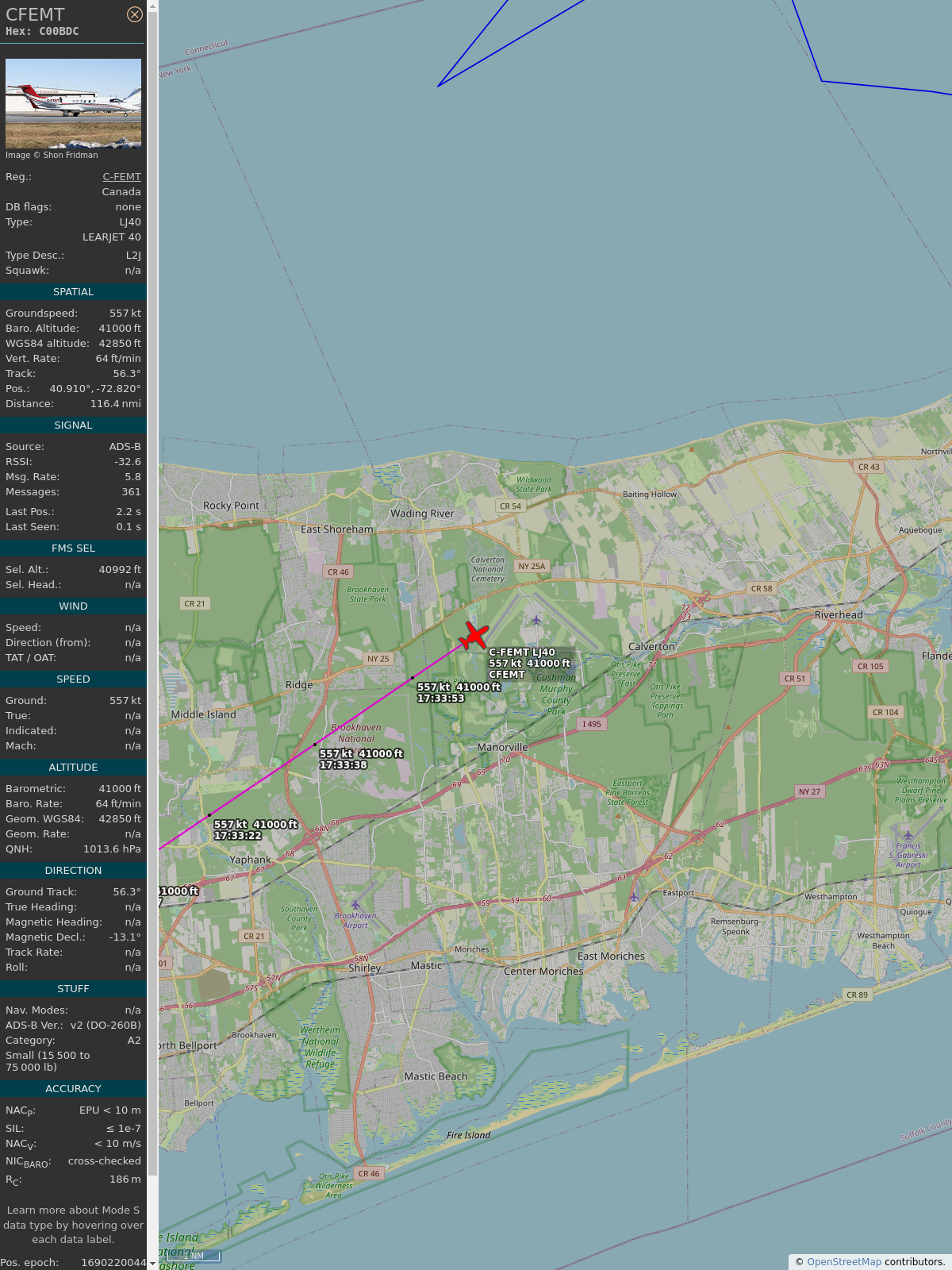The width and height of the screenshot is (952, 1270).
Task: Click the peak triangle near Baiting Hollow
Action: [x=692, y=449]
